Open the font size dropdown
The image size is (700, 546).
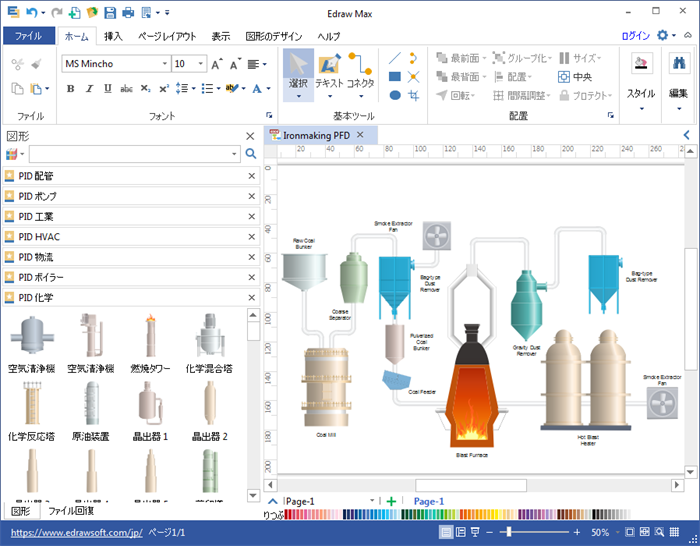[201, 64]
